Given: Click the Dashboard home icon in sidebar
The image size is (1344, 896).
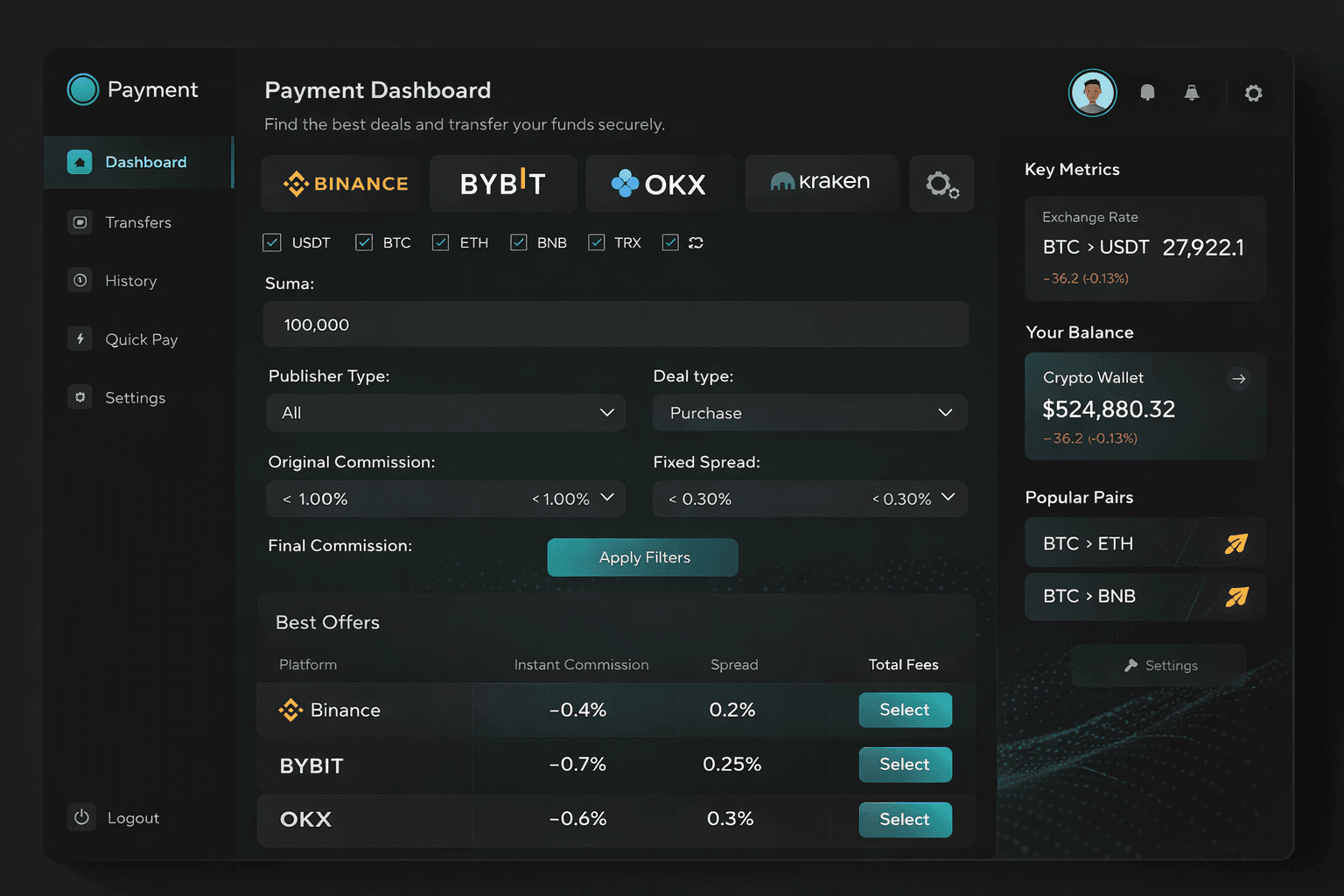Looking at the screenshot, I should [80, 162].
